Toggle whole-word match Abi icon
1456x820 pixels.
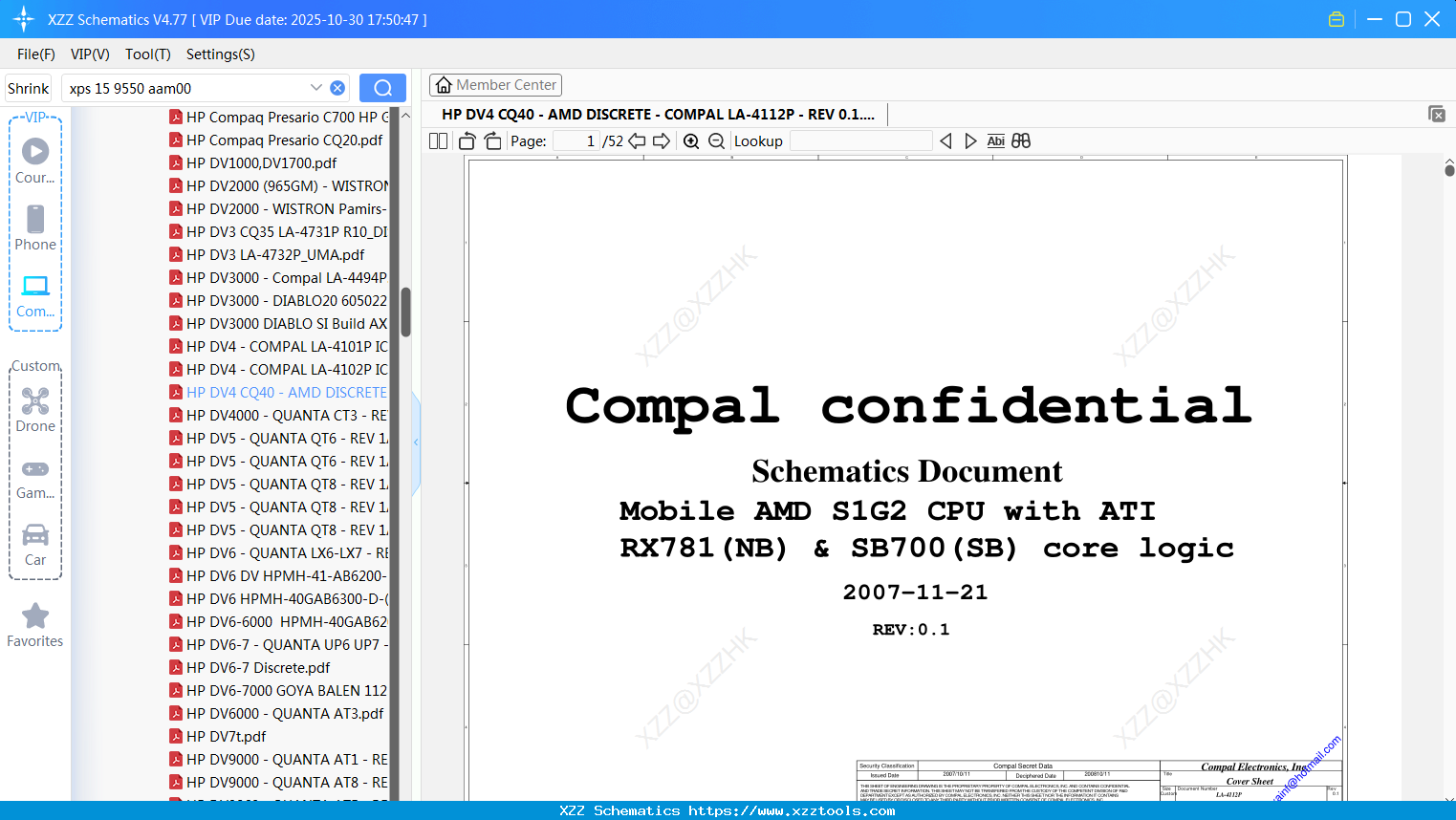(995, 141)
